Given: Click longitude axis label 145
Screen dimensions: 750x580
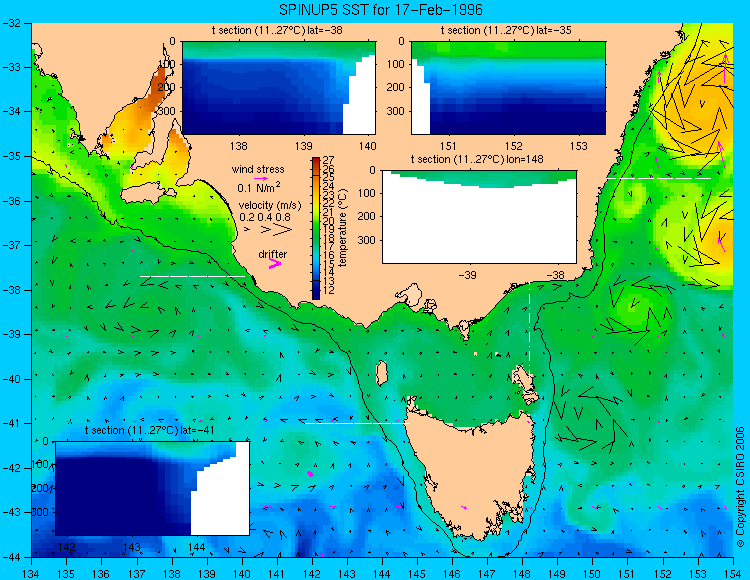Looking at the screenshot, I should 417,574.
